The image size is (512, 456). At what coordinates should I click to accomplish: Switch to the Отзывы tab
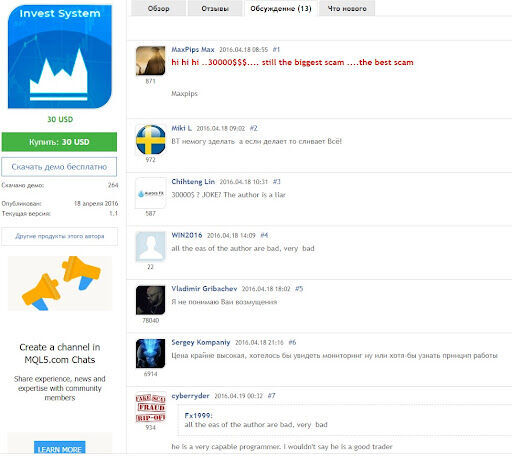pos(215,8)
